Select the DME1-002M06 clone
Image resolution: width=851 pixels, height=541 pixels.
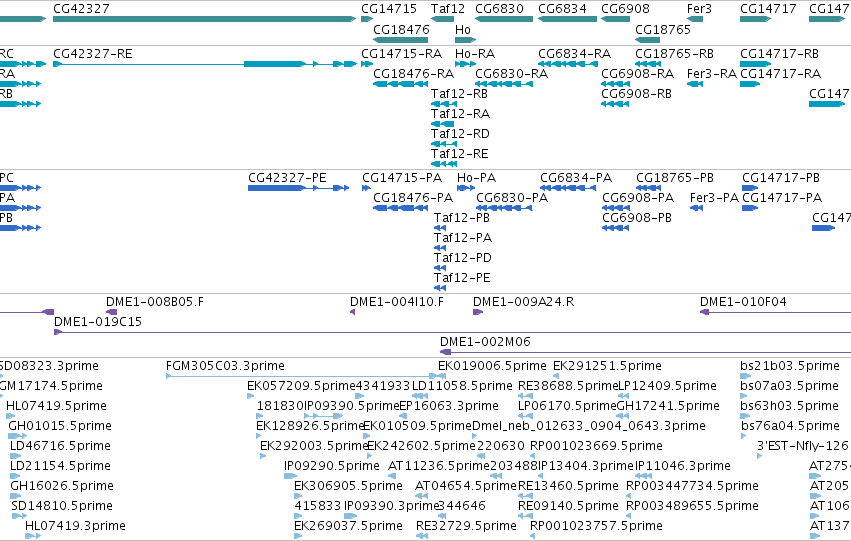(645, 352)
